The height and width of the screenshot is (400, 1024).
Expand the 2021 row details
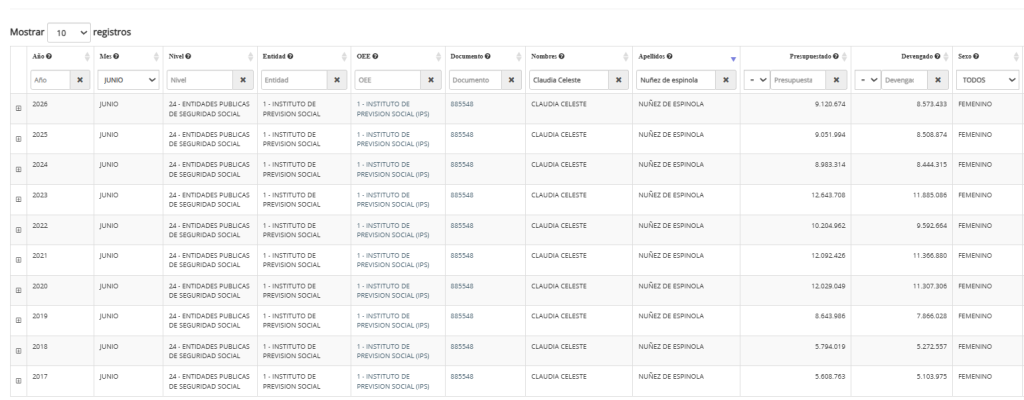(x=18, y=260)
